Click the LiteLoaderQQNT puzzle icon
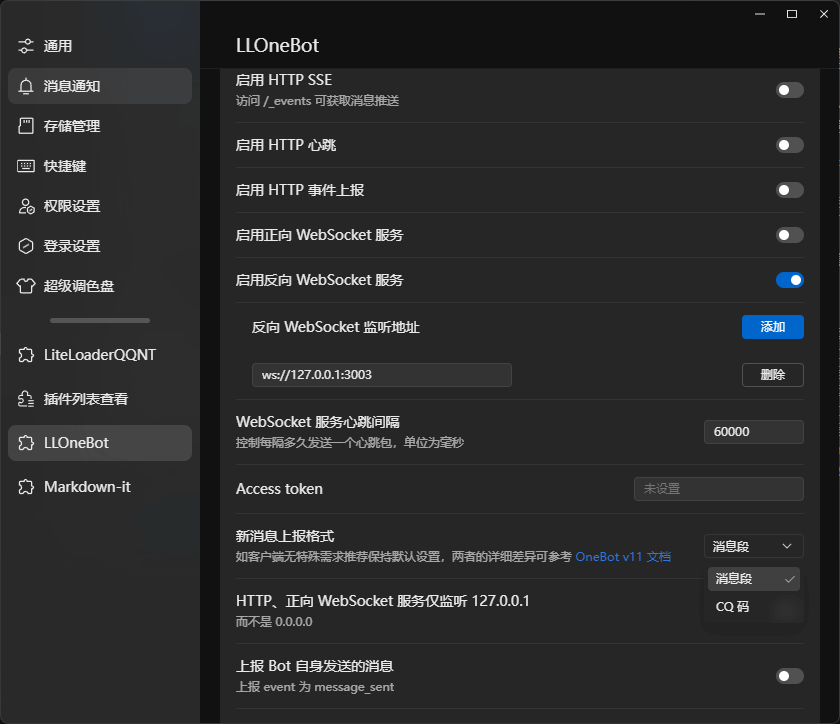This screenshot has width=840, height=724. (x=26, y=355)
